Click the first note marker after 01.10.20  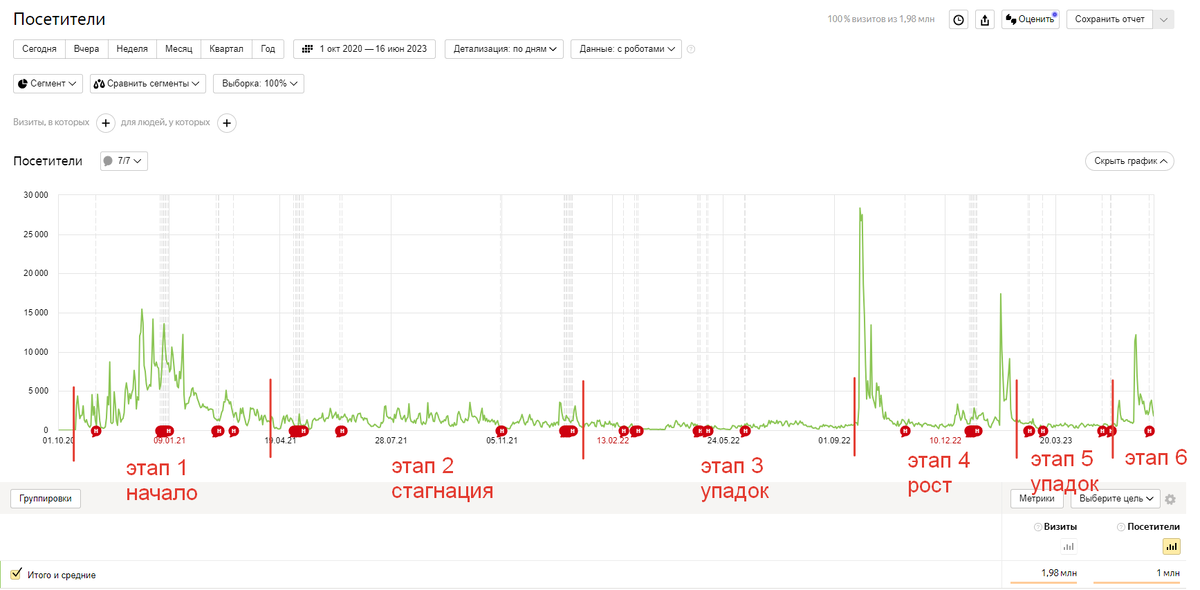coord(96,431)
